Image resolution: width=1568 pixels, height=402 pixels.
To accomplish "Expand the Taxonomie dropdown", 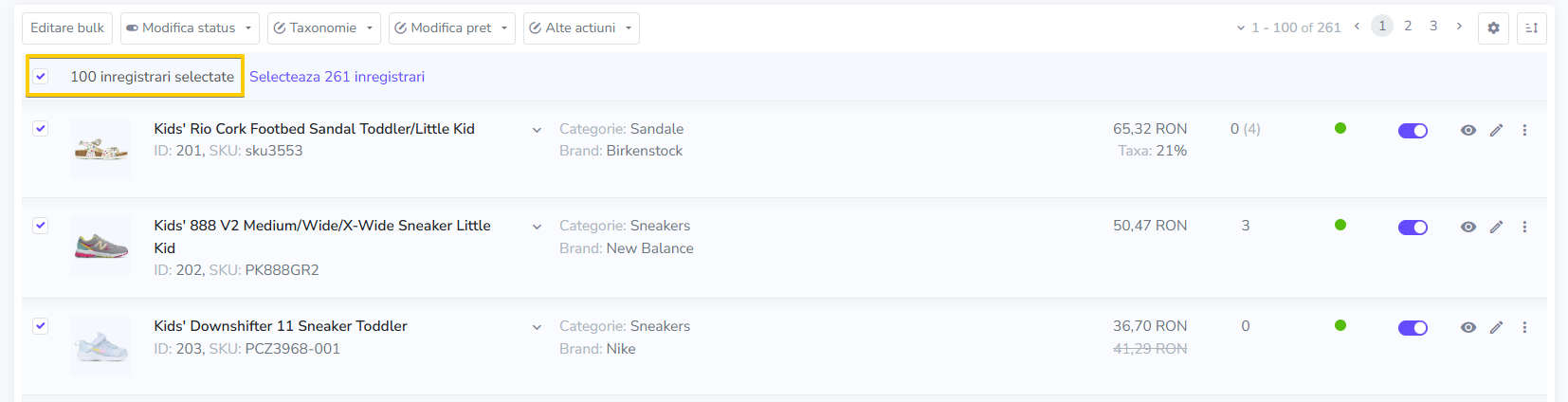I will (323, 28).
